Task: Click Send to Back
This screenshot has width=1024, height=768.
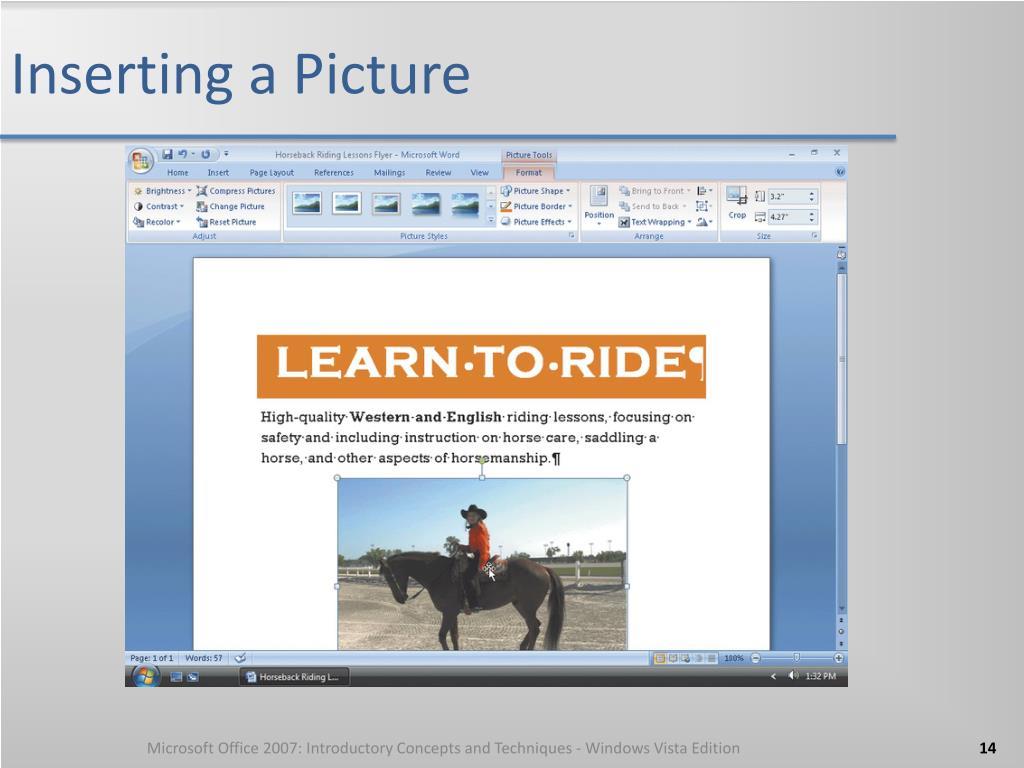Action: point(652,206)
